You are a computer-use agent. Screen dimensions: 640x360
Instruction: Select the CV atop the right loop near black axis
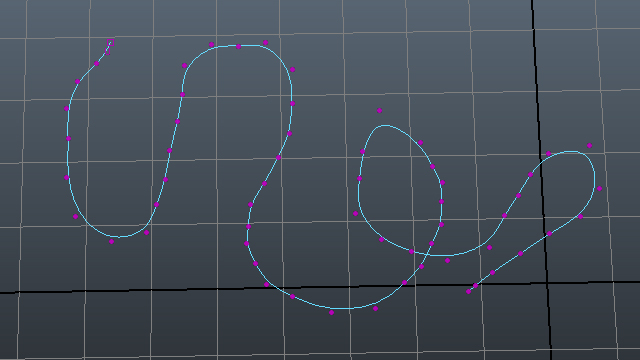pyautogui.click(x=549, y=154)
